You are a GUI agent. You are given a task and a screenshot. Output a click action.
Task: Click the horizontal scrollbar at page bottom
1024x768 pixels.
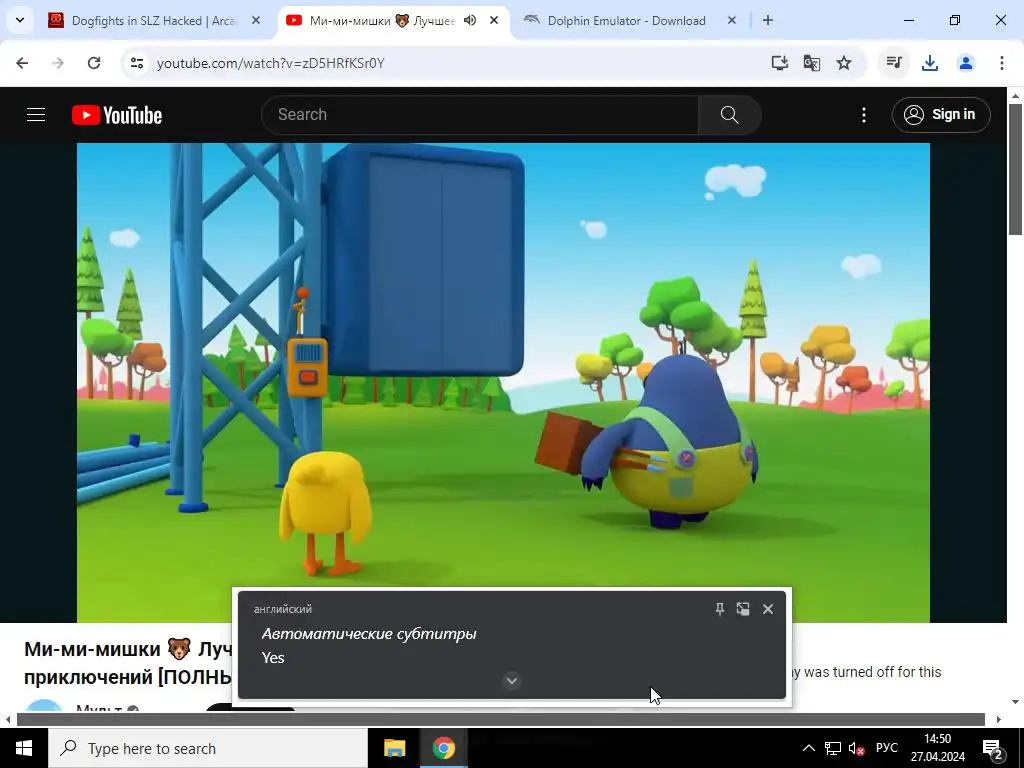coord(501,719)
